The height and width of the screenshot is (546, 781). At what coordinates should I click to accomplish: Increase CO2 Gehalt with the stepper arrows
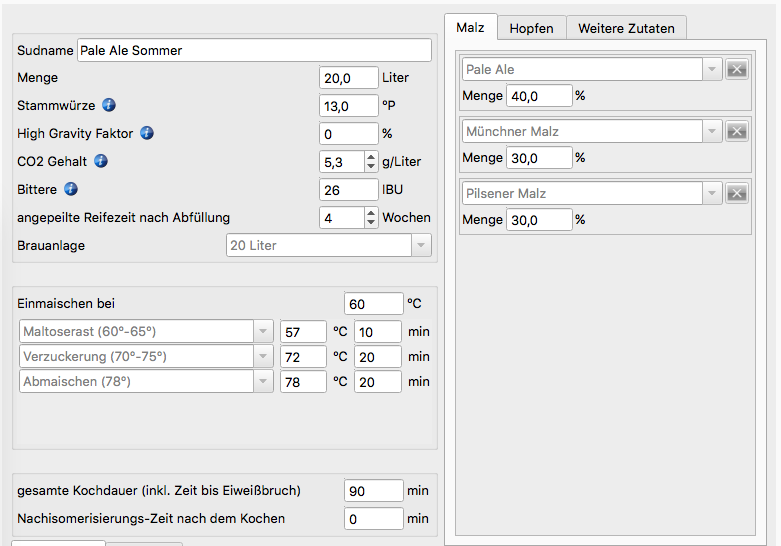[372, 156]
